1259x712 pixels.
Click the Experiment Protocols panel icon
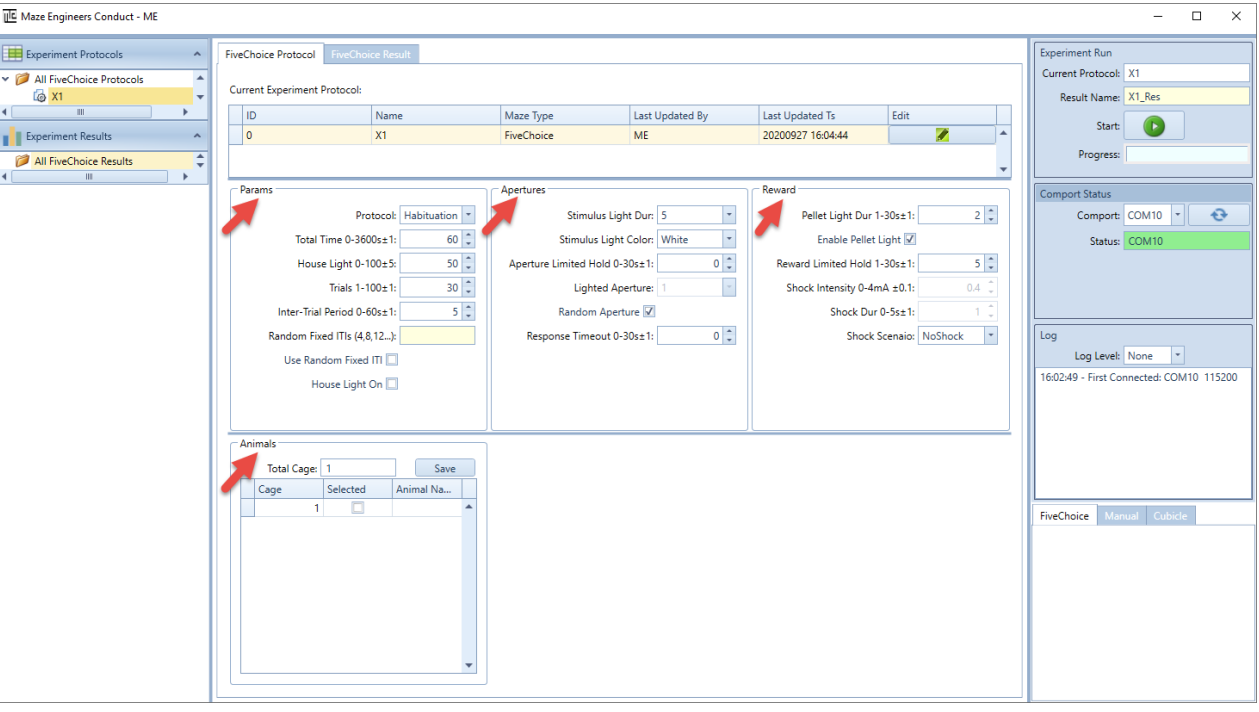pyautogui.click(x=13, y=54)
